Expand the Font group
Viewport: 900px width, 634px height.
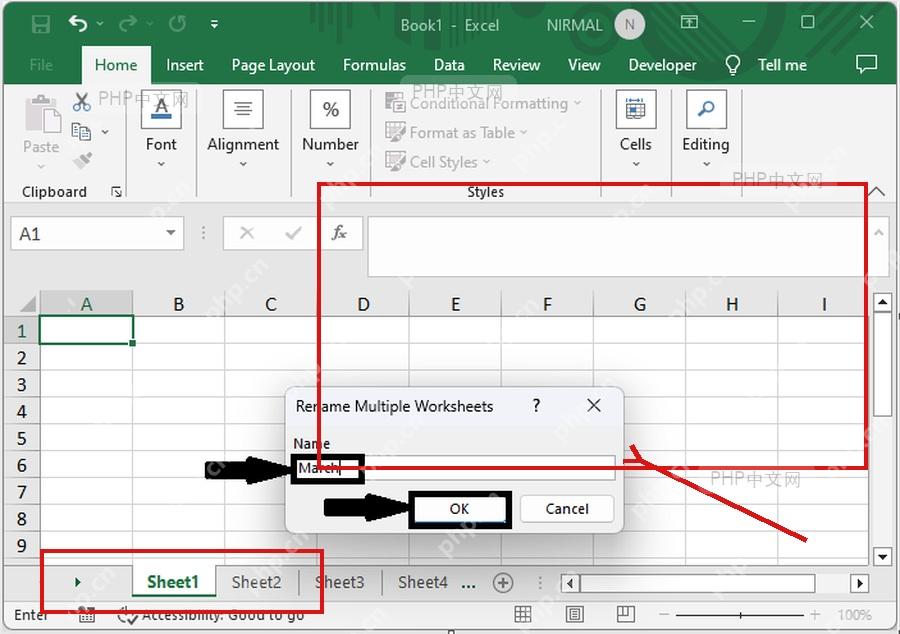coord(161,129)
